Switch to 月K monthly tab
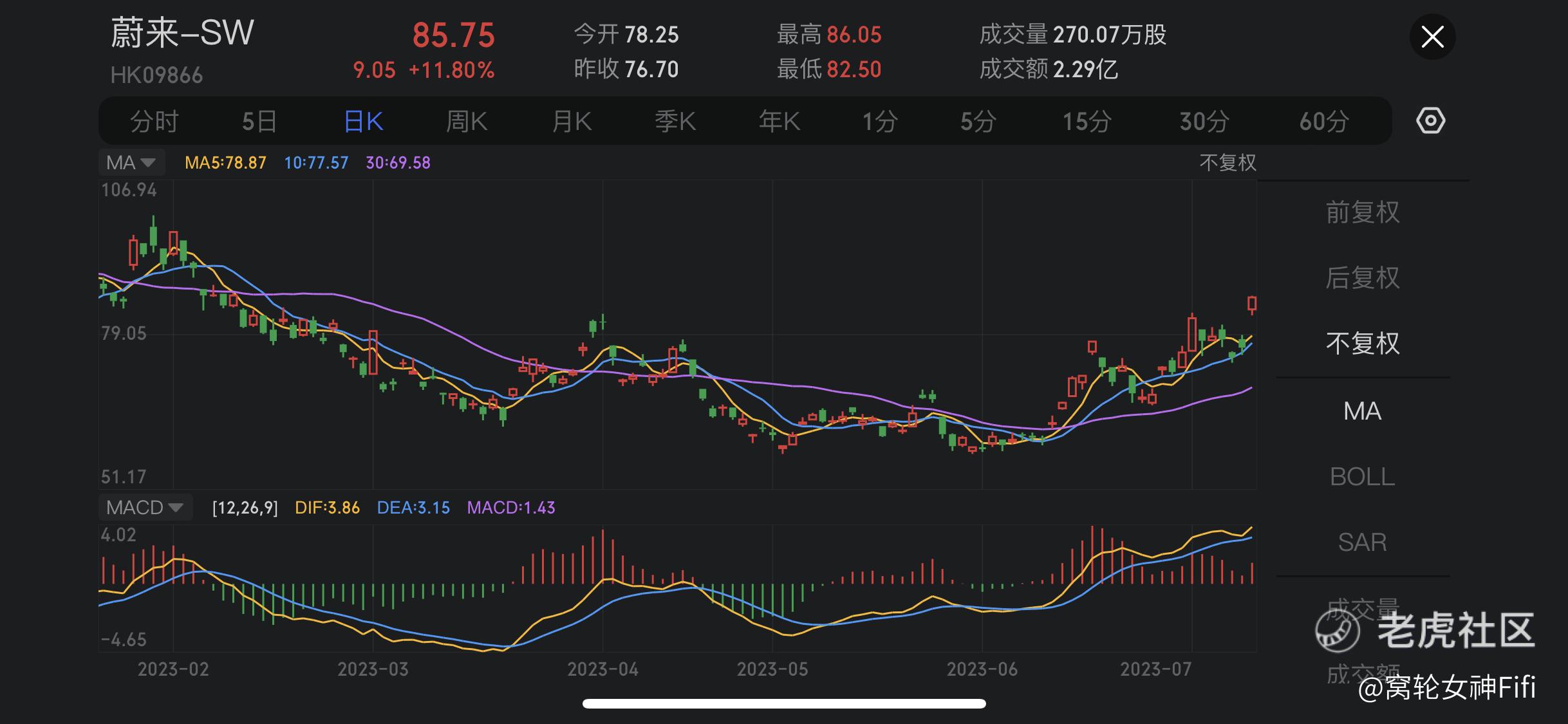 pyautogui.click(x=572, y=121)
